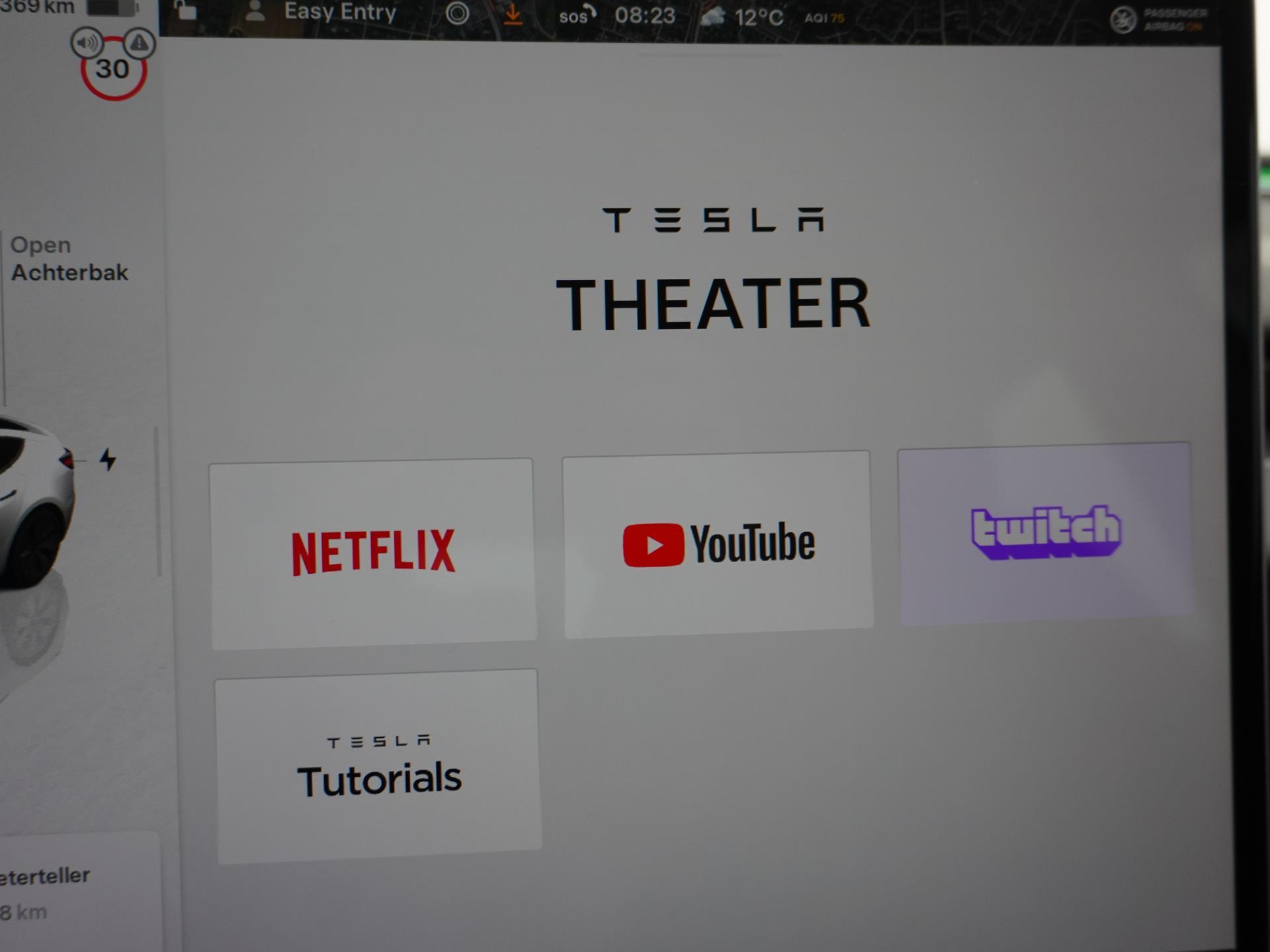Tap the weather cloud icon

tap(712, 16)
